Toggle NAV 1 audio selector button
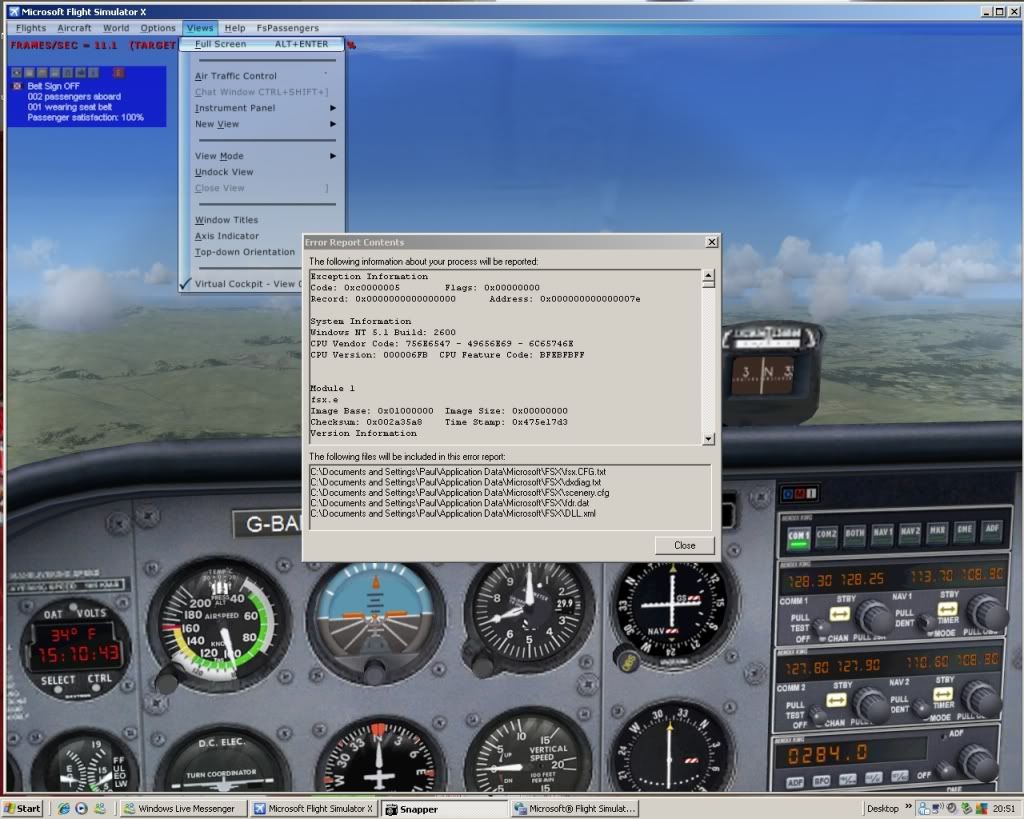Viewport: 1024px width, 819px height. pyautogui.click(x=883, y=533)
